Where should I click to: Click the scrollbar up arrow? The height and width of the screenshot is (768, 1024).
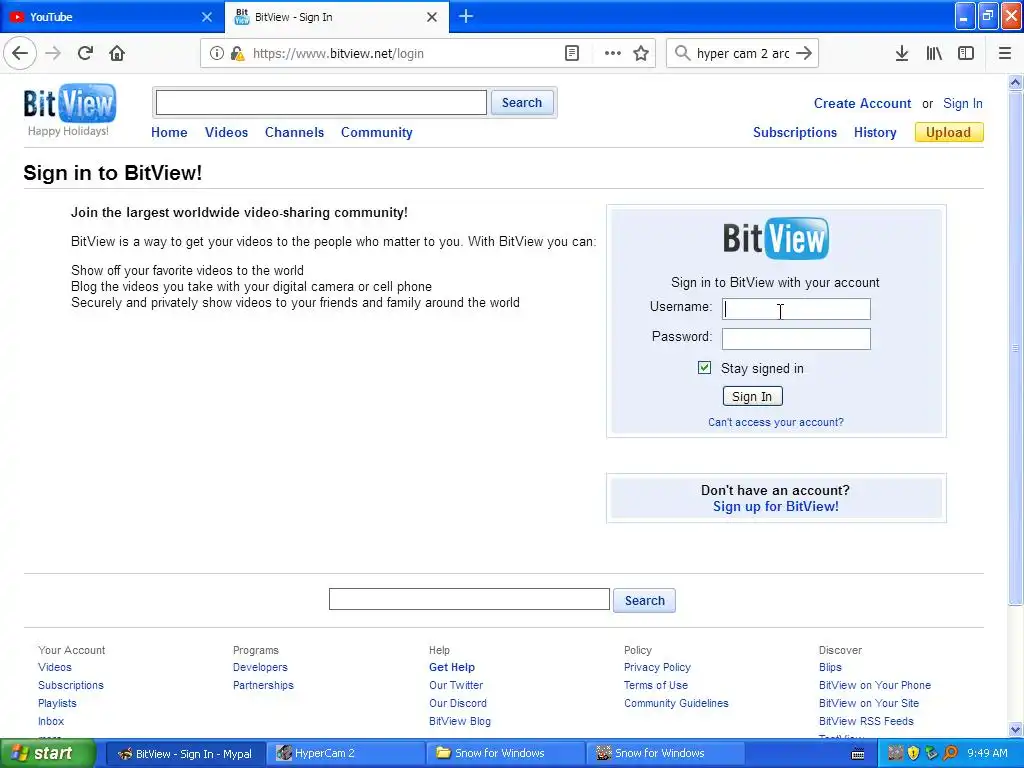tap(1016, 82)
